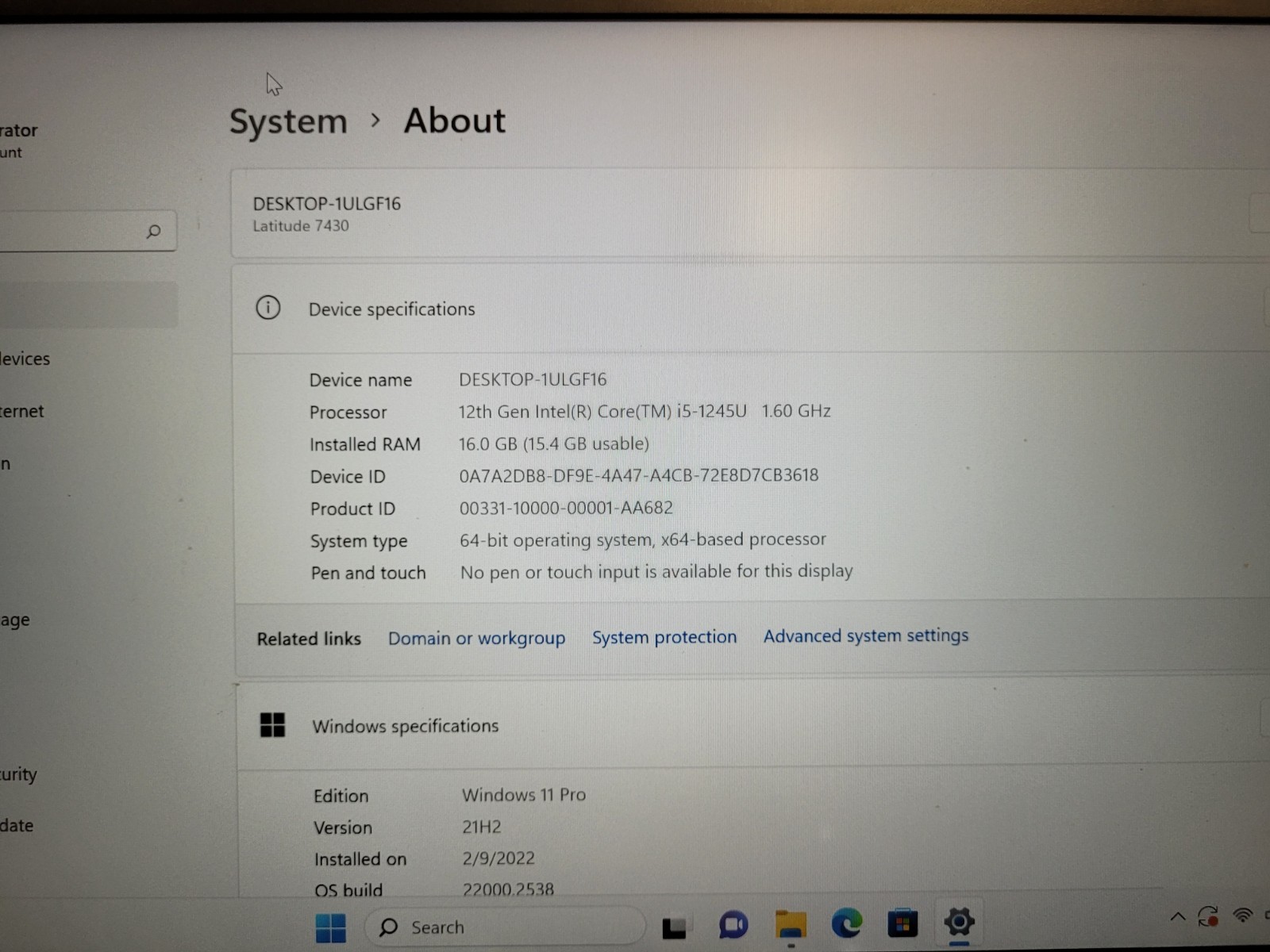The height and width of the screenshot is (952, 1270).
Task: Click the Windows logo beside Windows specifications
Action: point(272,724)
